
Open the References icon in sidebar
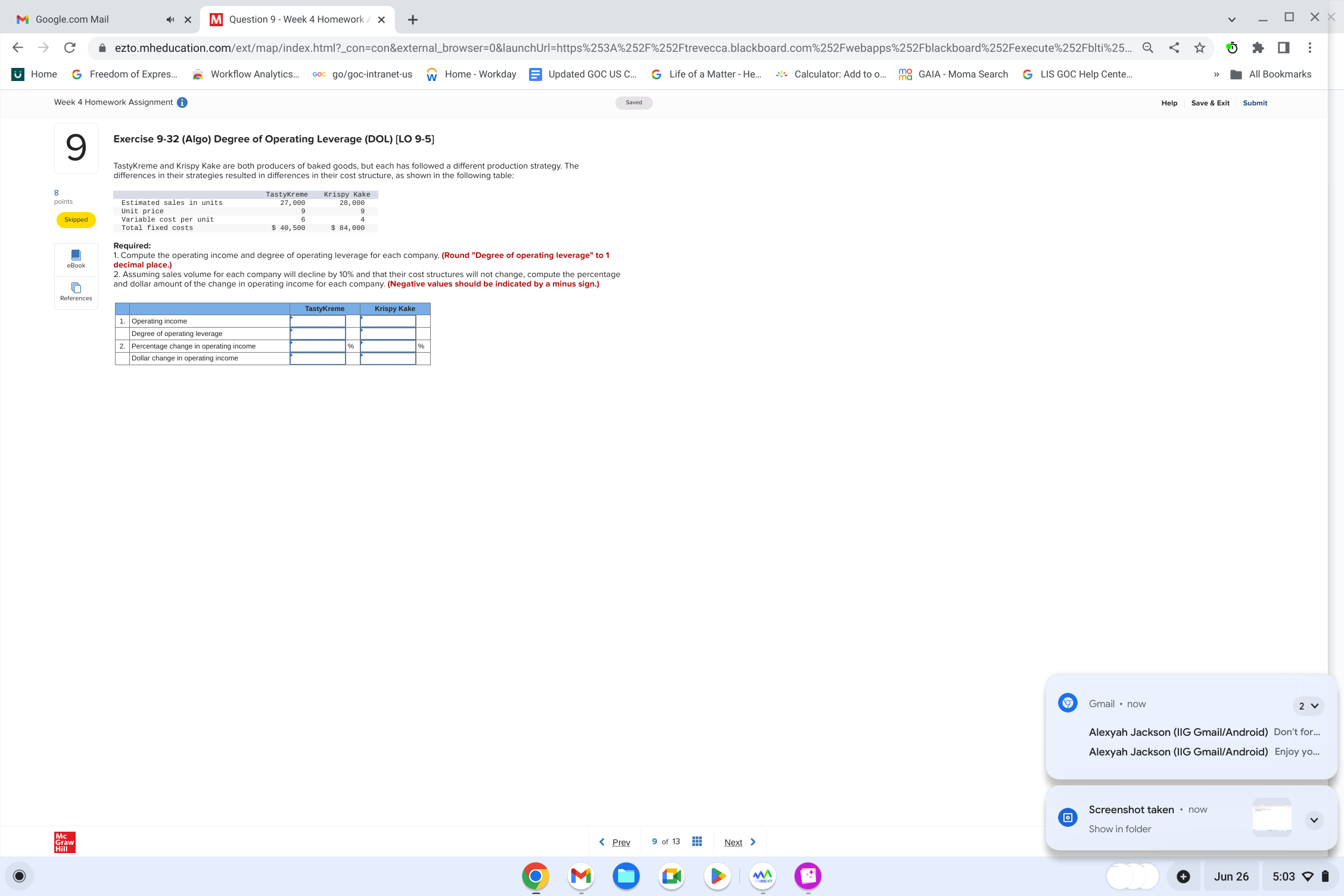pos(76,291)
